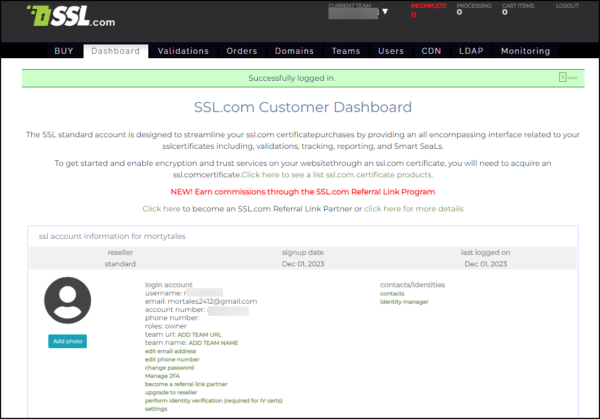Open 'edit phone number' link
This screenshot has height=419, width=600.
(172, 359)
